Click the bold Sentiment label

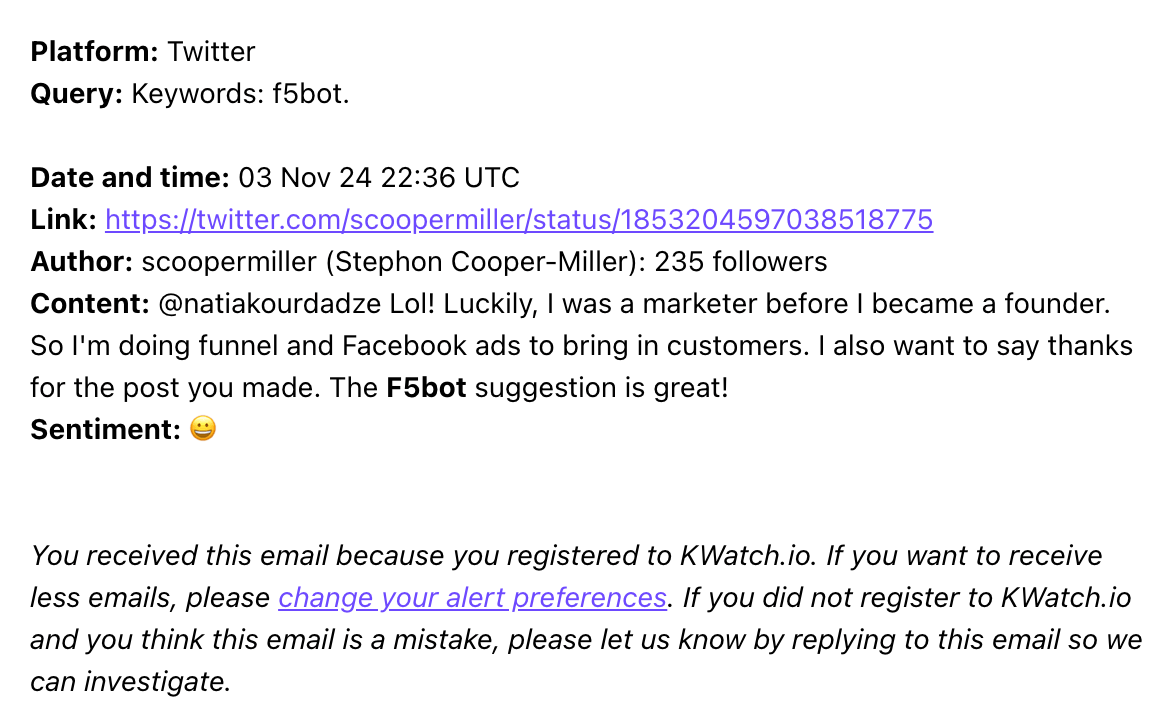pos(106,430)
